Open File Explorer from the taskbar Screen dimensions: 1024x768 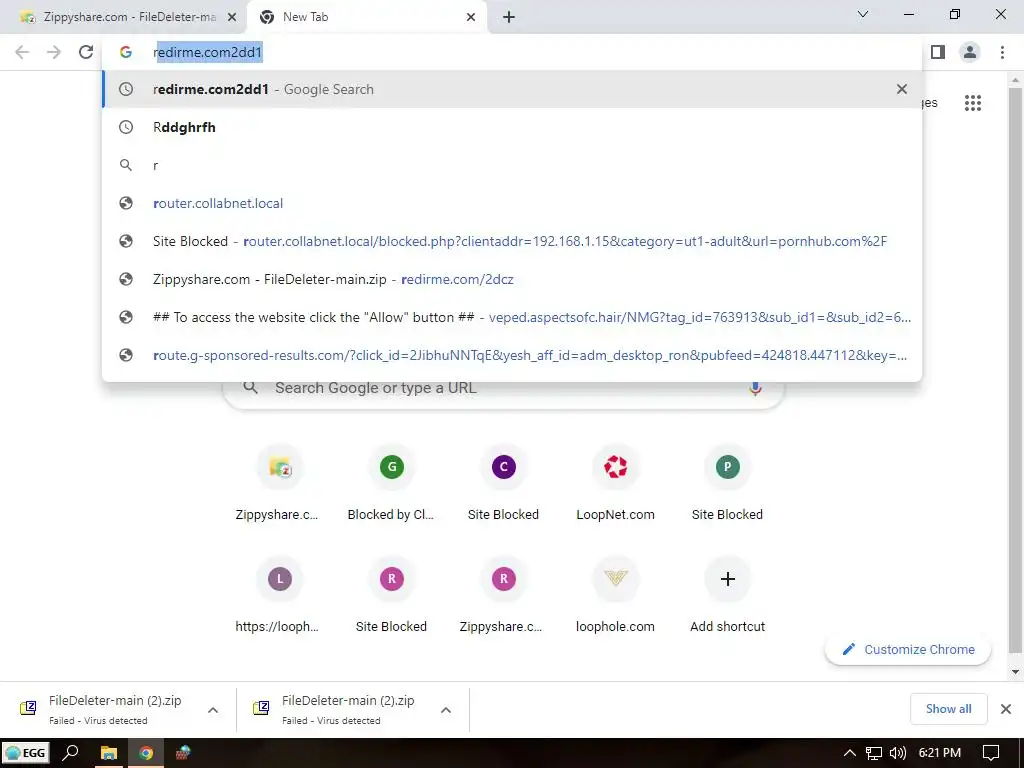point(108,753)
